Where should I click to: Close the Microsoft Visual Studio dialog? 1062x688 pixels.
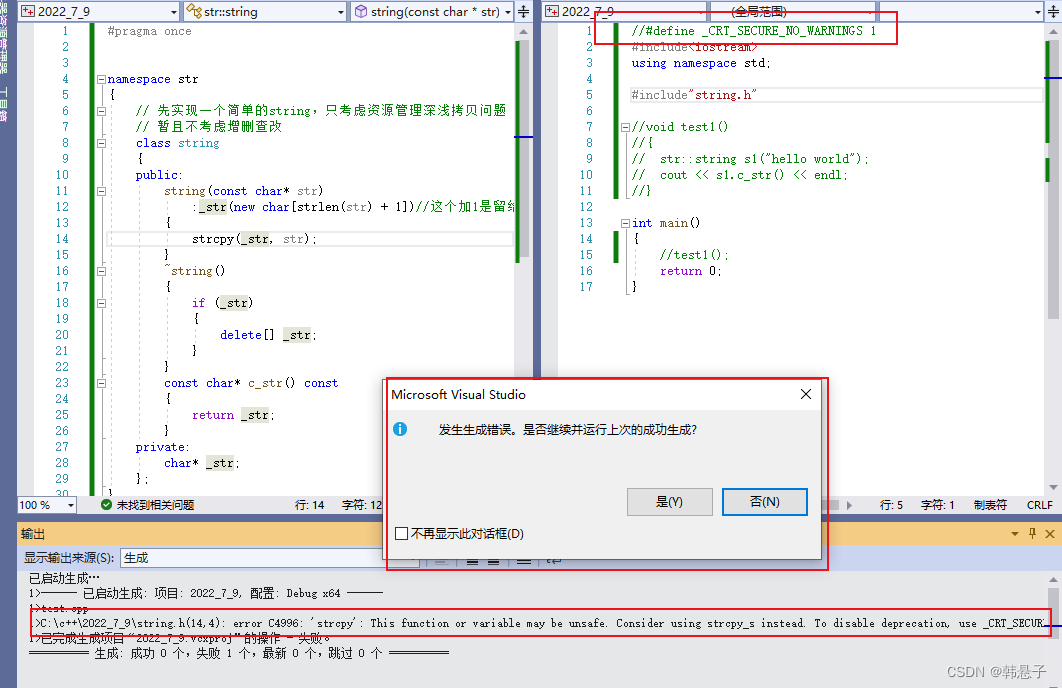[x=805, y=394]
